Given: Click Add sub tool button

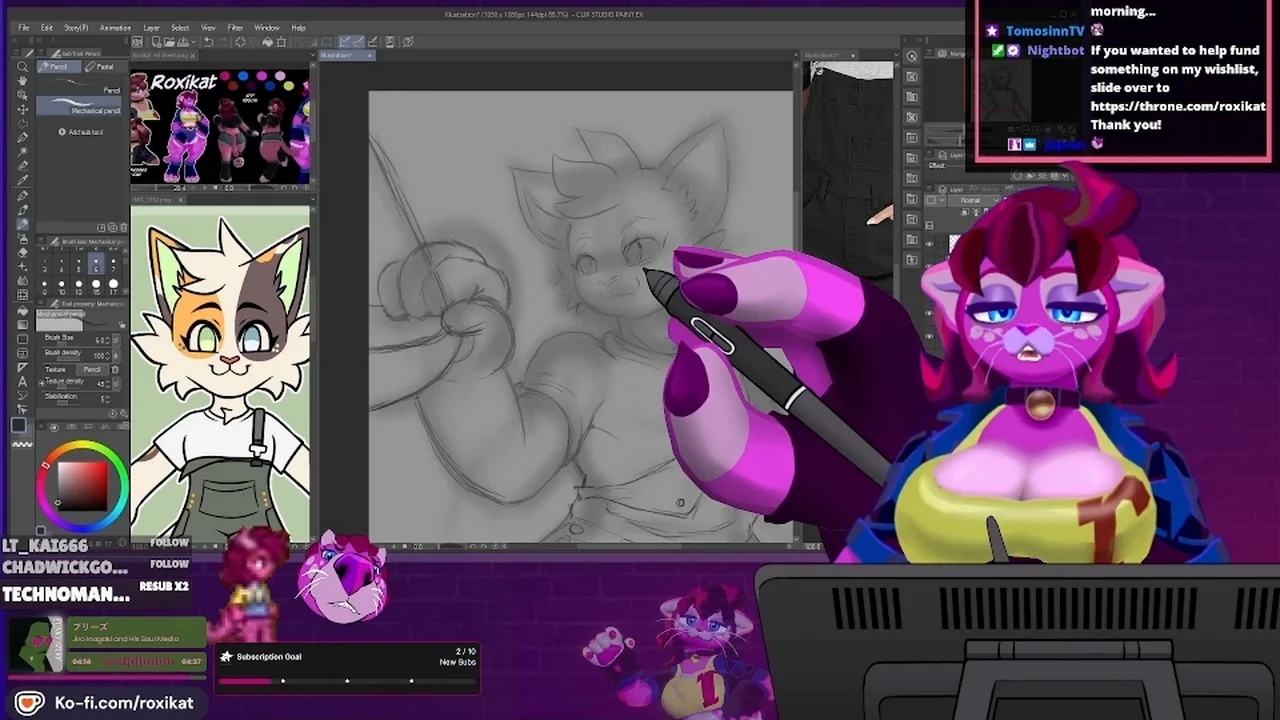Looking at the screenshot, I should point(81,132).
